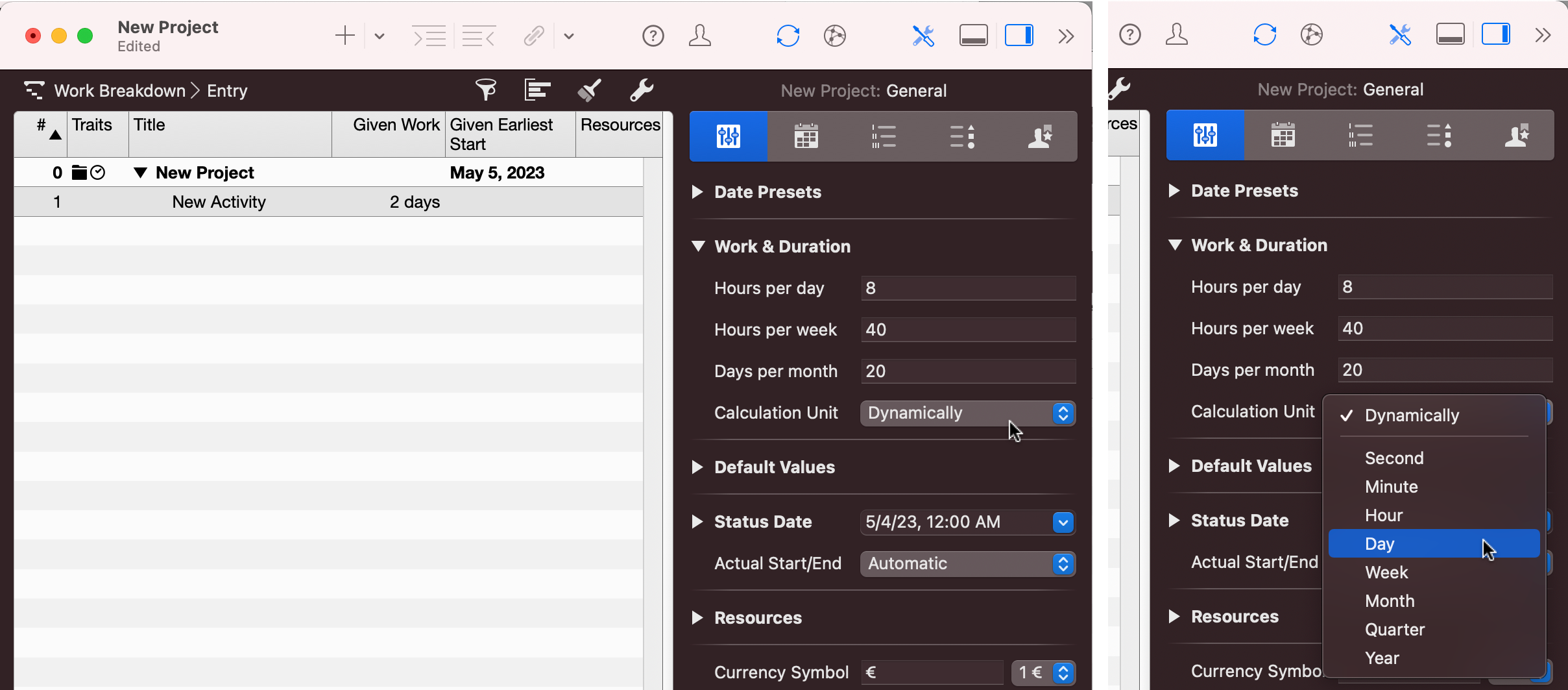1568x690 pixels.
Task: Open the help question mark icon
Action: click(653, 36)
